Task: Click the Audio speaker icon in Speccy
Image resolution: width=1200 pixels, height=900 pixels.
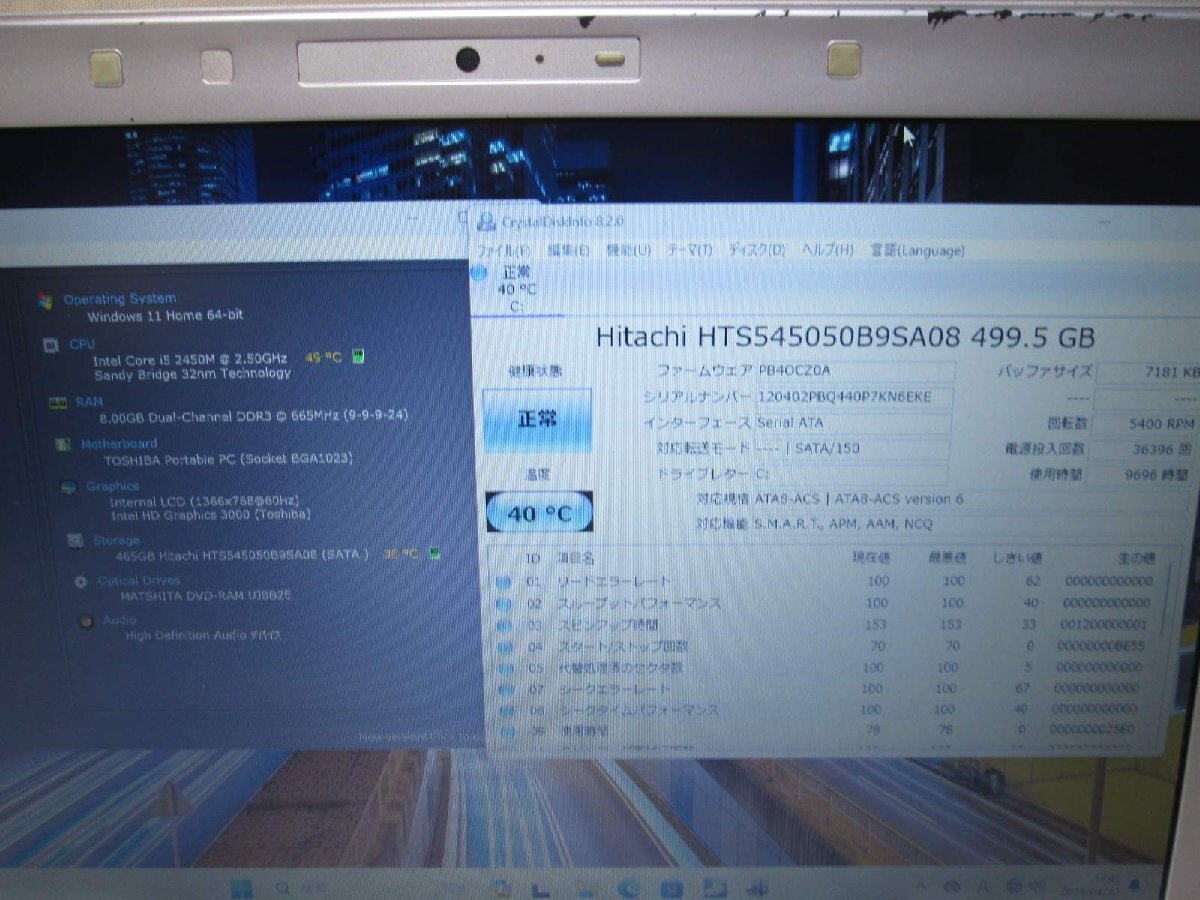Action: pos(87,621)
